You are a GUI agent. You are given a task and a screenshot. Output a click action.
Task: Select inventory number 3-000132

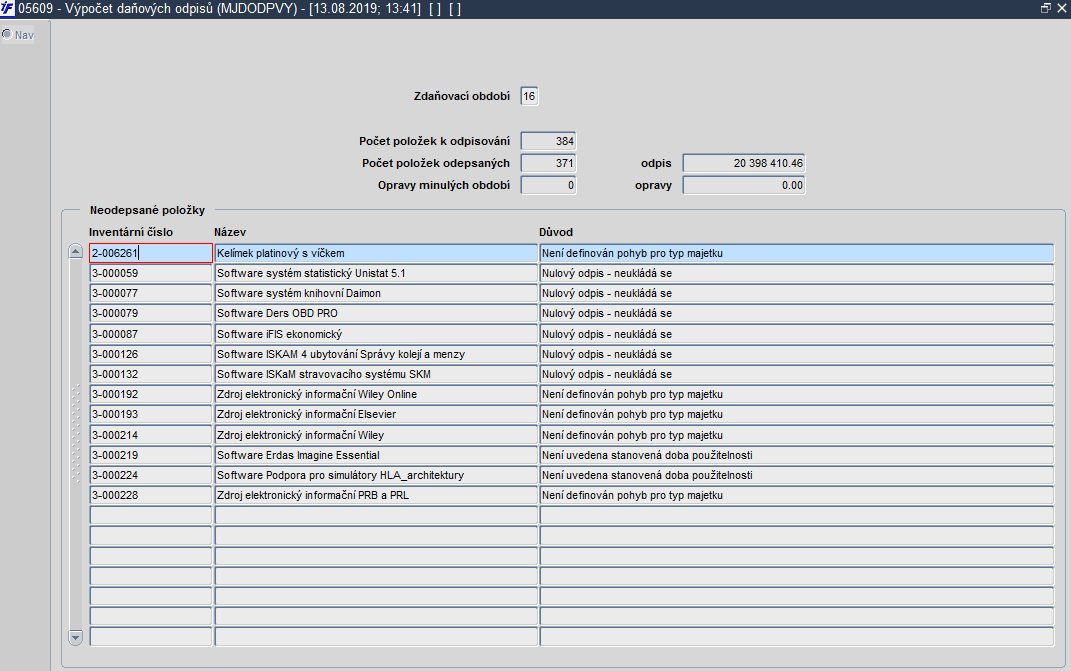point(151,374)
